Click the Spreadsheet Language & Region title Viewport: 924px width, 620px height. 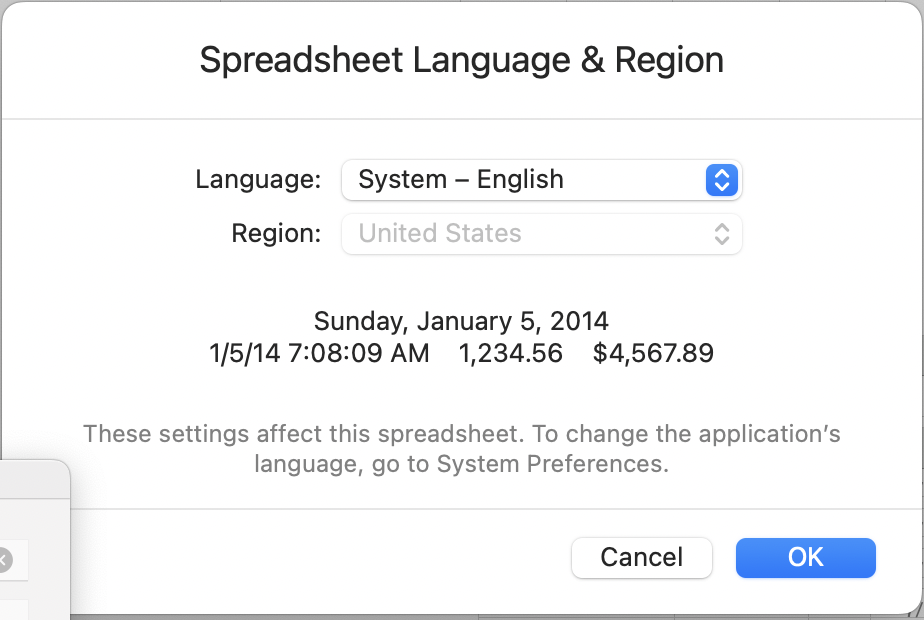(461, 60)
